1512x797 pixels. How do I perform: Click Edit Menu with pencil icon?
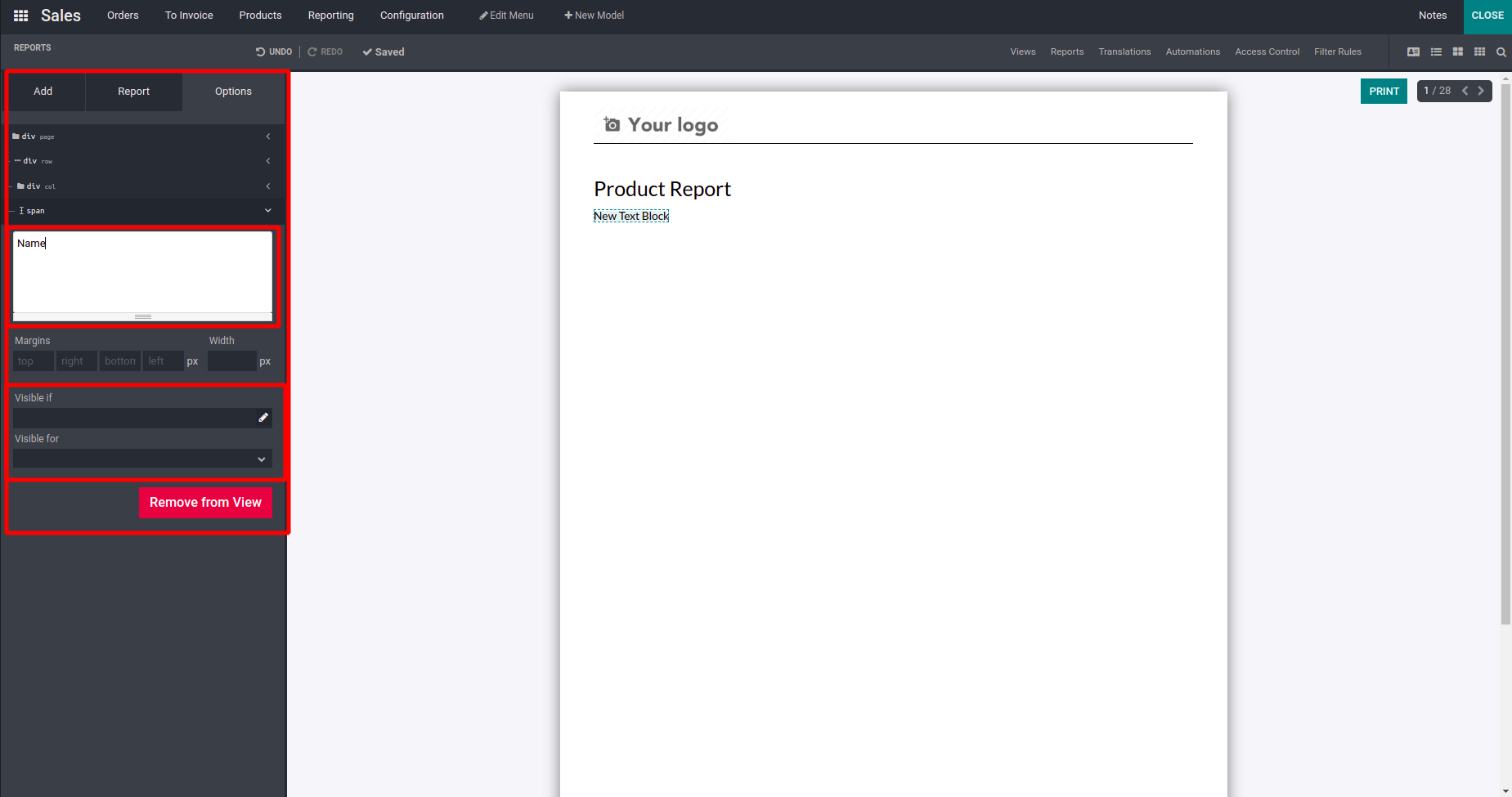[506, 16]
